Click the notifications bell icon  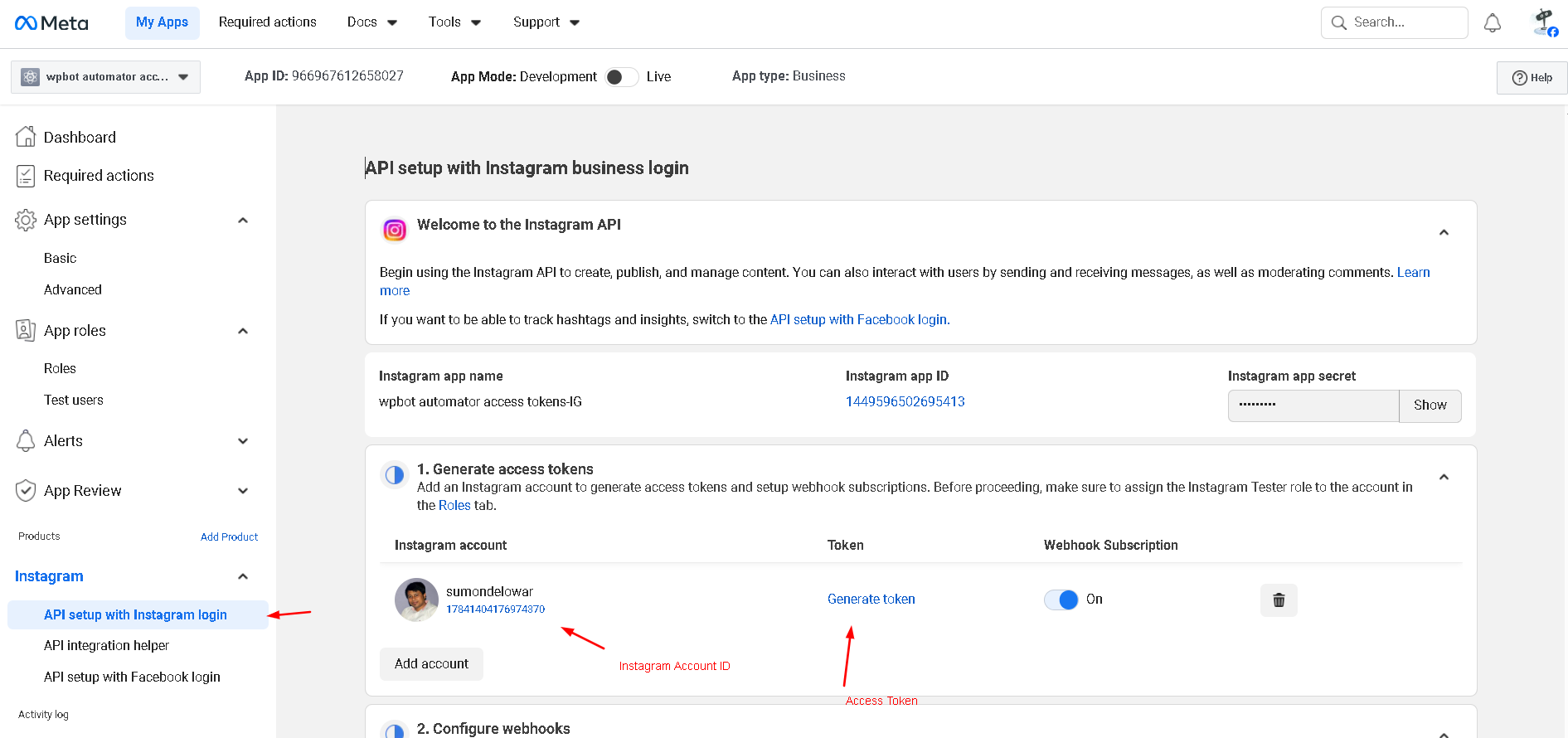tap(1492, 23)
